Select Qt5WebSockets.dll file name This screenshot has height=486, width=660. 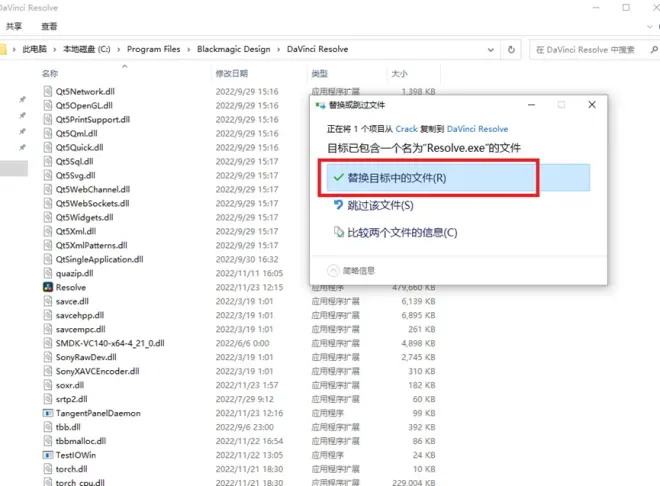pyautogui.click(x=92, y=203)
